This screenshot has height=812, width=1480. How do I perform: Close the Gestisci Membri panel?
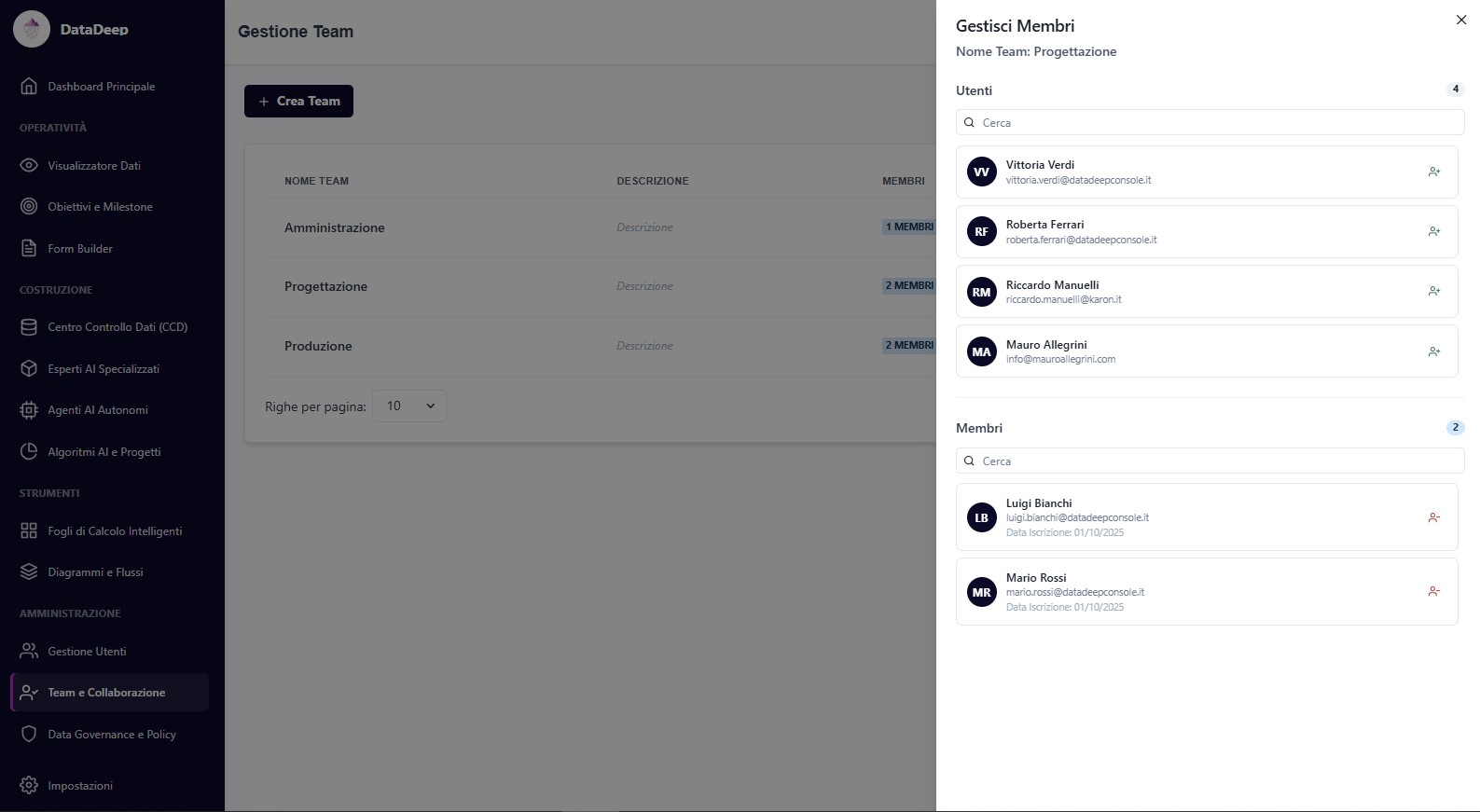(x=1461, y=20)
